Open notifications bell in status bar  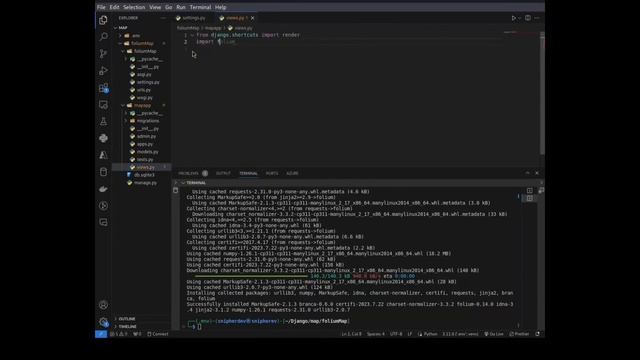pyautogui.click(x=538, y=334)
